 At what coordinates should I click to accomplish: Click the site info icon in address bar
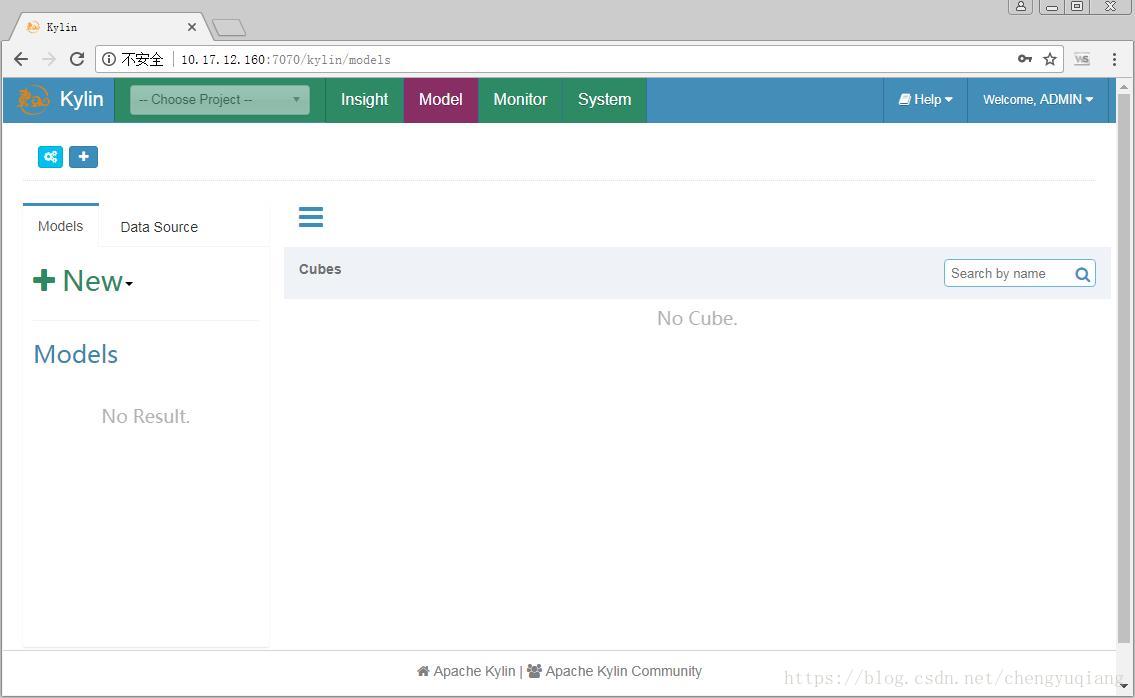pyautogui.click(x=109, y=59)
